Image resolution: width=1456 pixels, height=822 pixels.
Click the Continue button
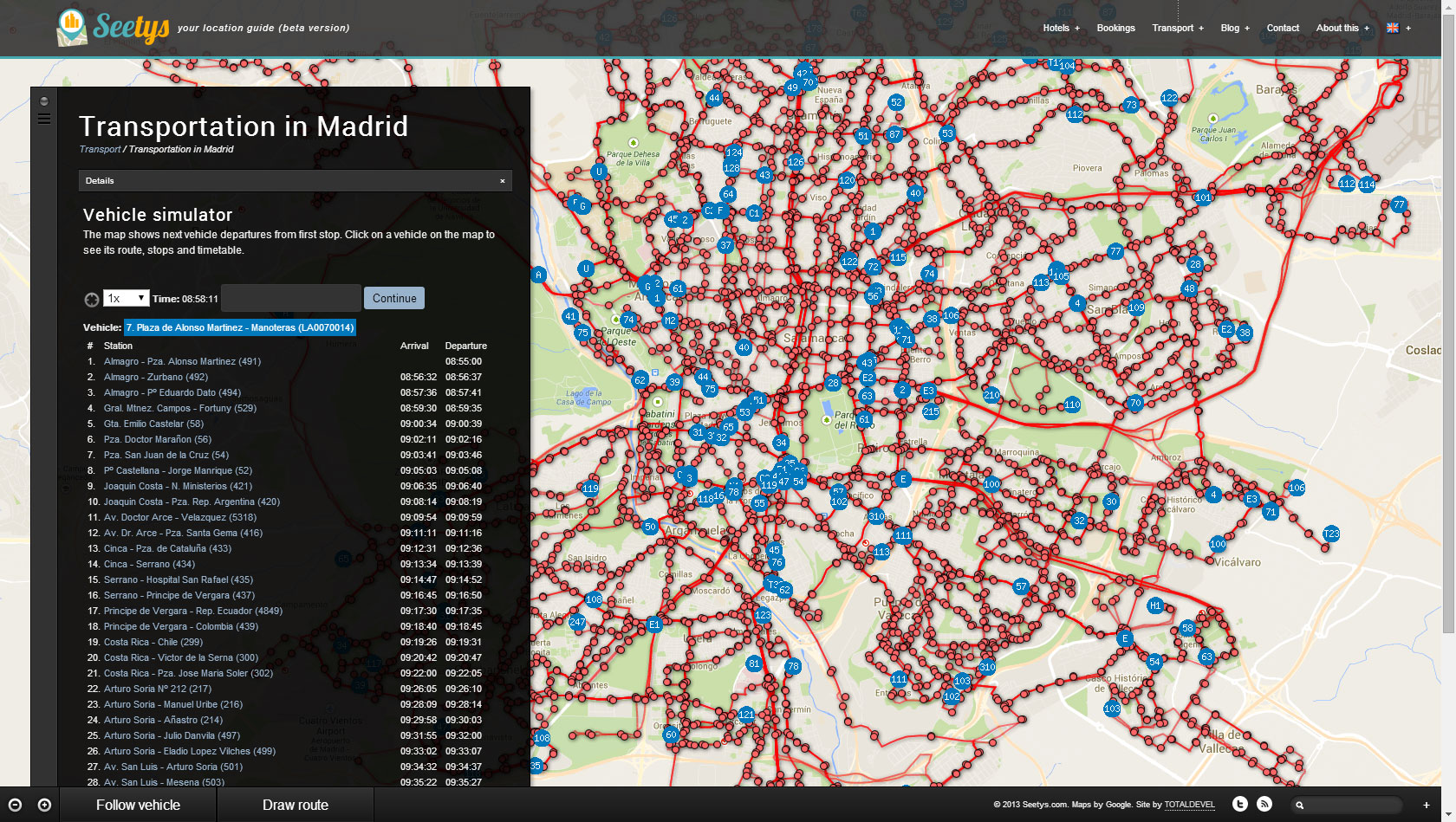tap(394, 298)
